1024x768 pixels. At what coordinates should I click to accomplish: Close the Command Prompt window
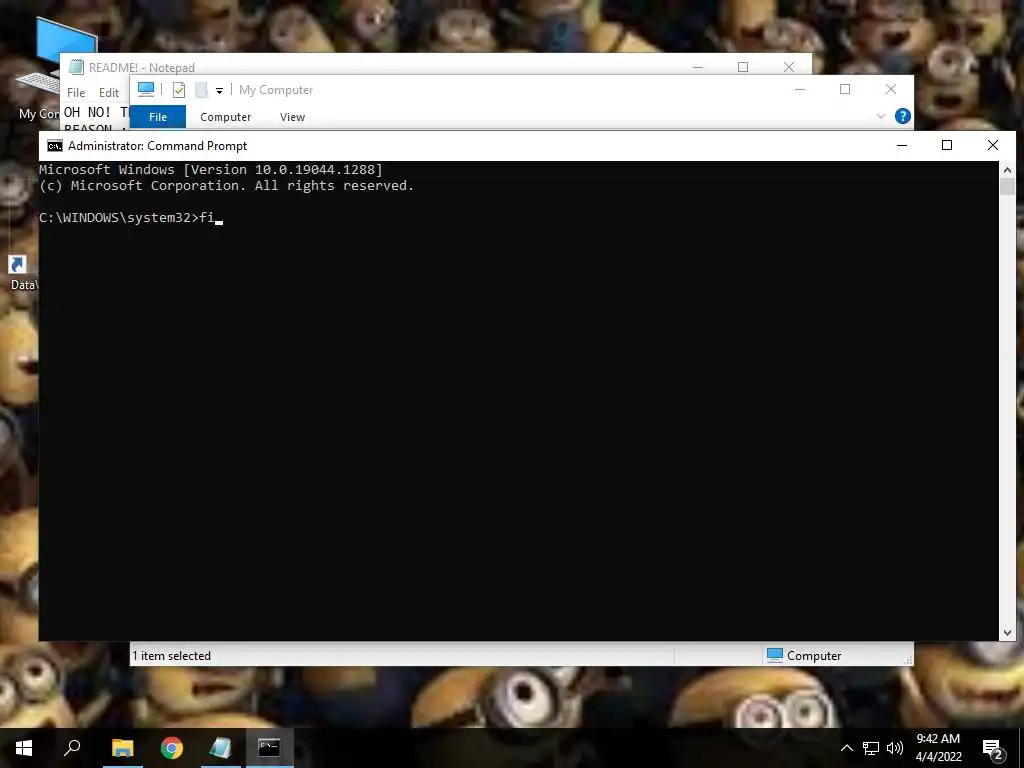(x=993, y=145)
